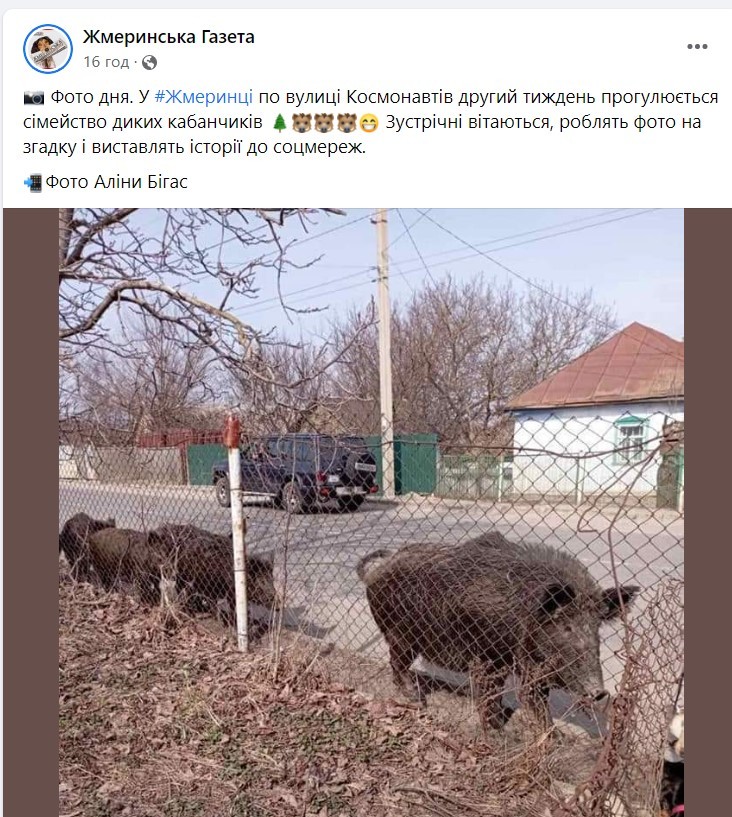This screenshot has width=732, height=817.
Task: Click the middle boar emoji
Action: pyautogui.click(x=324, y=123)
